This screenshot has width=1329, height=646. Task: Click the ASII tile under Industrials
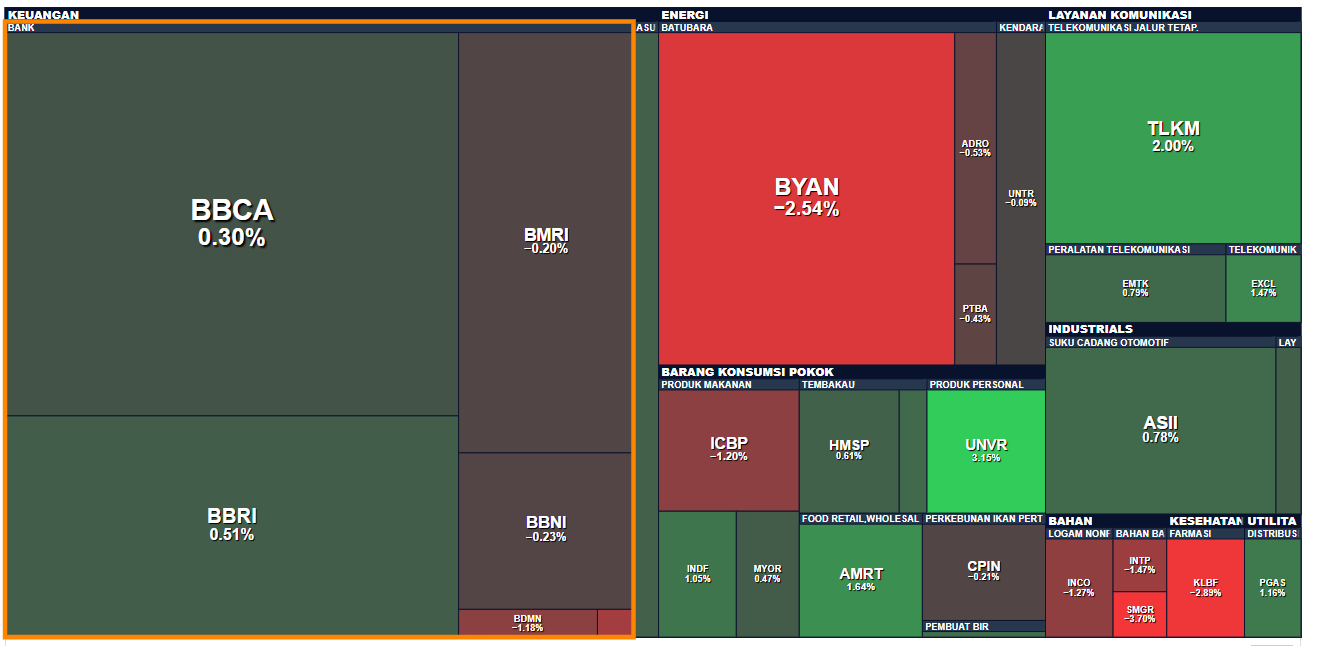(x=1160, y=429)
